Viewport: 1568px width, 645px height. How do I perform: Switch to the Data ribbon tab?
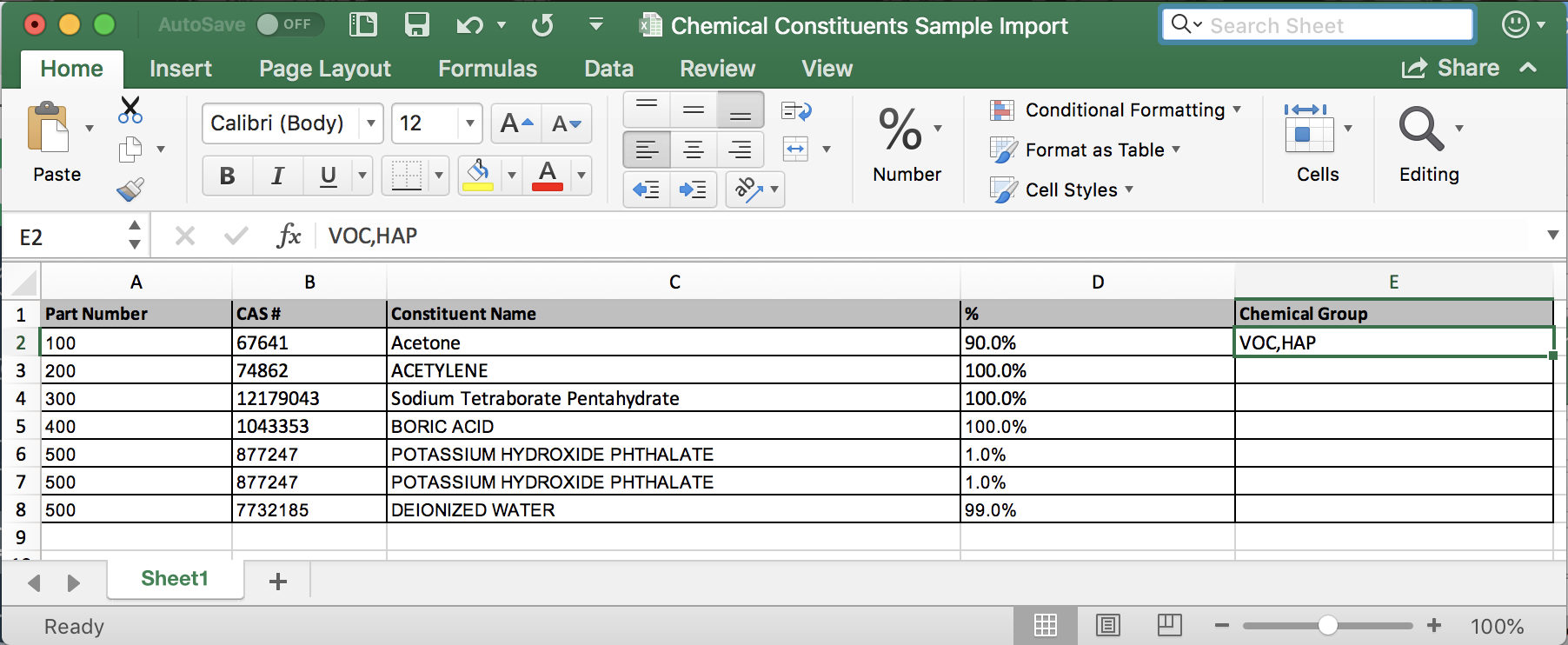608,69
